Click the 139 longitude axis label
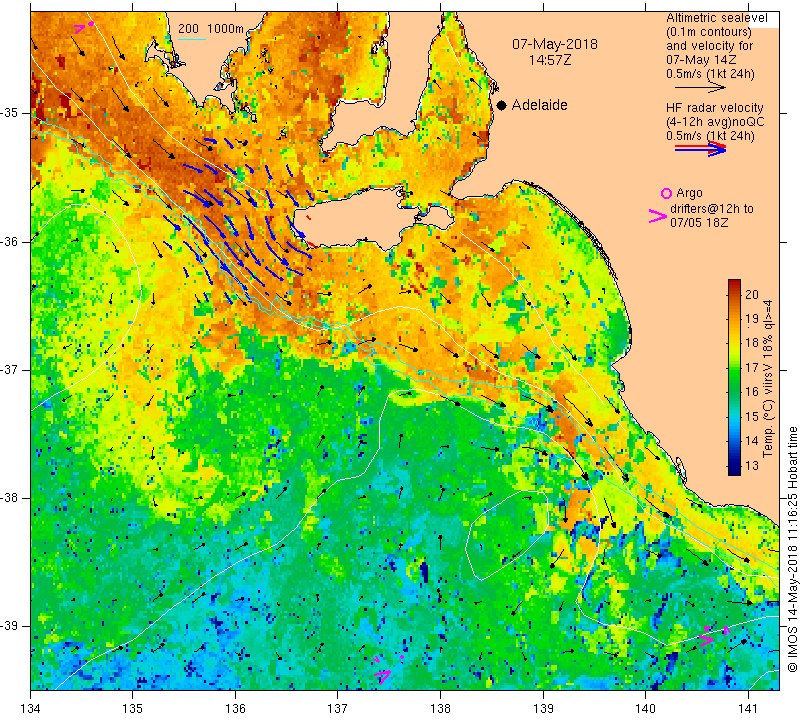800x720 pixels. tap(543, 709)
